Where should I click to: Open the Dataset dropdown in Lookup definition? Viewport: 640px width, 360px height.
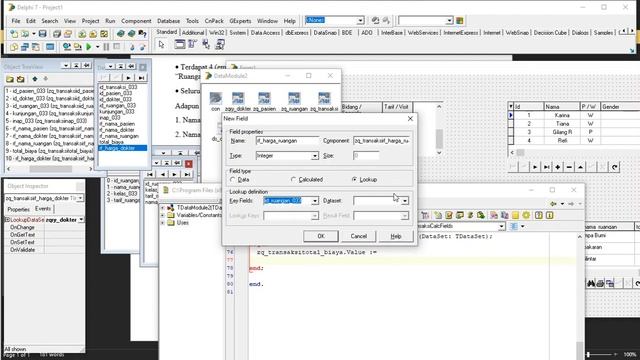point(404,201)
